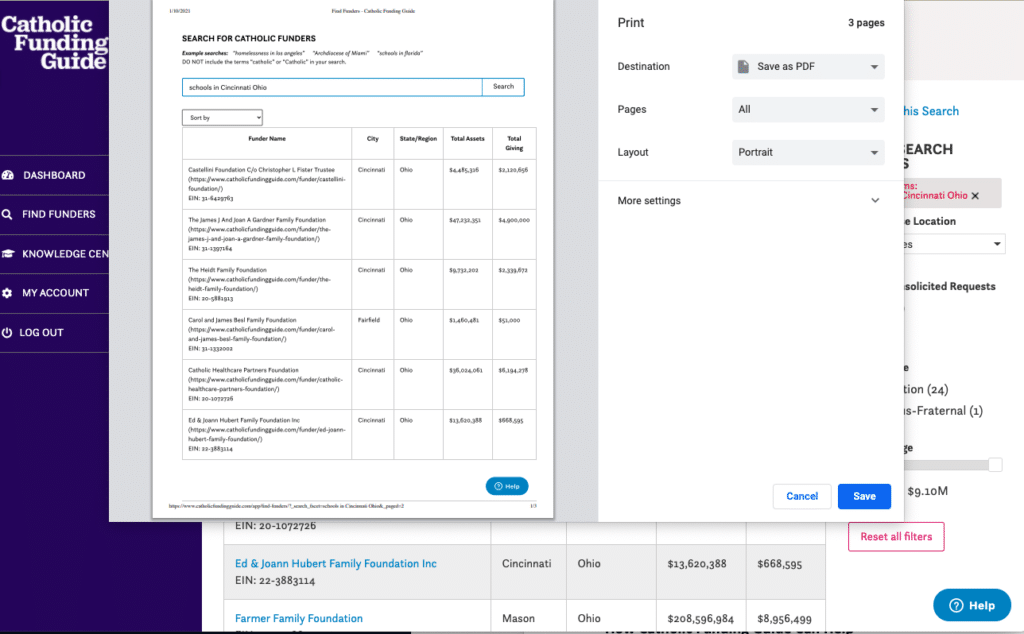Screen dimensions: 1024x634
Task: Click the 3 pages label in print dialog
Action: [866, 23]
